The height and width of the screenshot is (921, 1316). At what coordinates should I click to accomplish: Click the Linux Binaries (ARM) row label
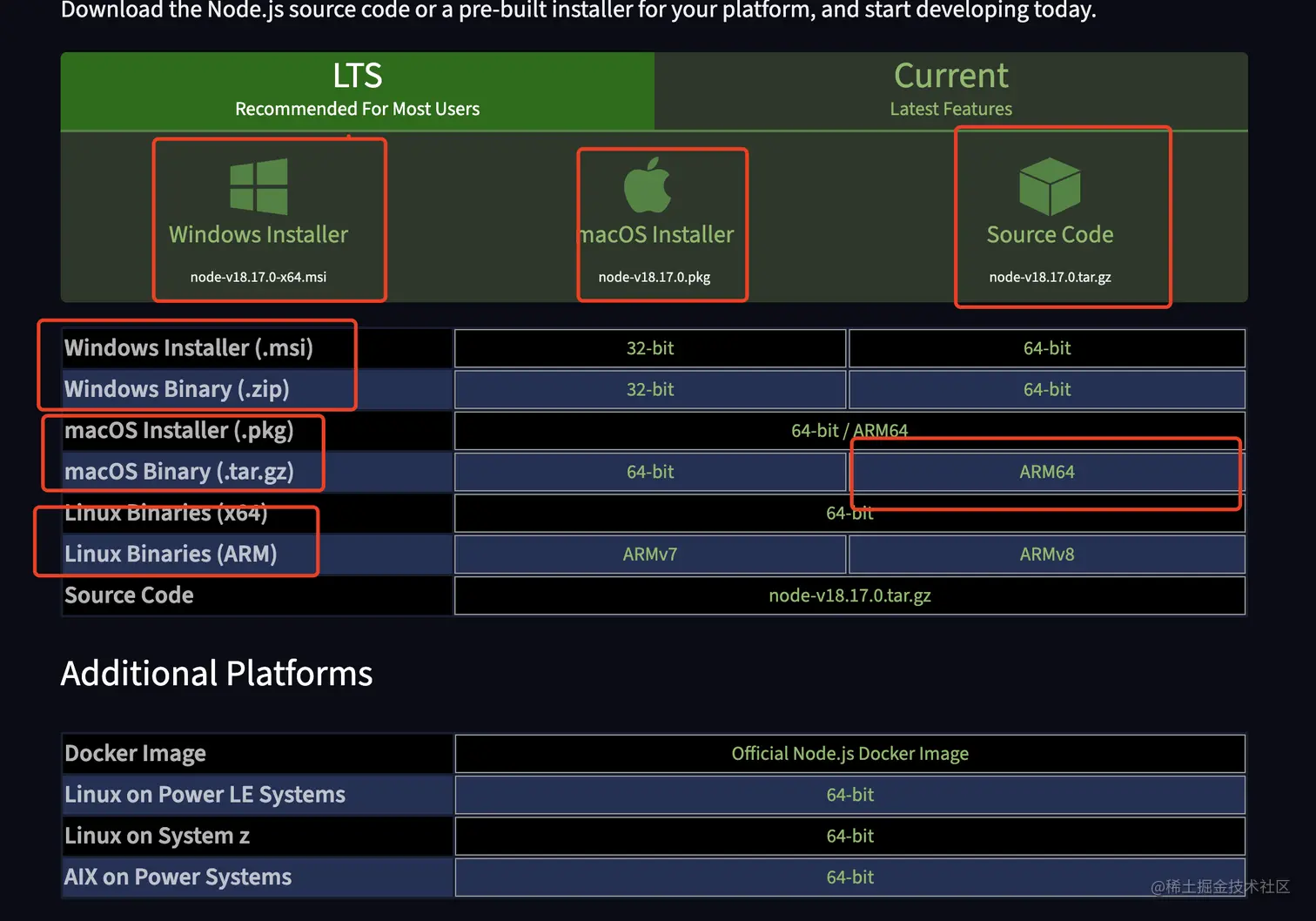(x=171, y=555)
